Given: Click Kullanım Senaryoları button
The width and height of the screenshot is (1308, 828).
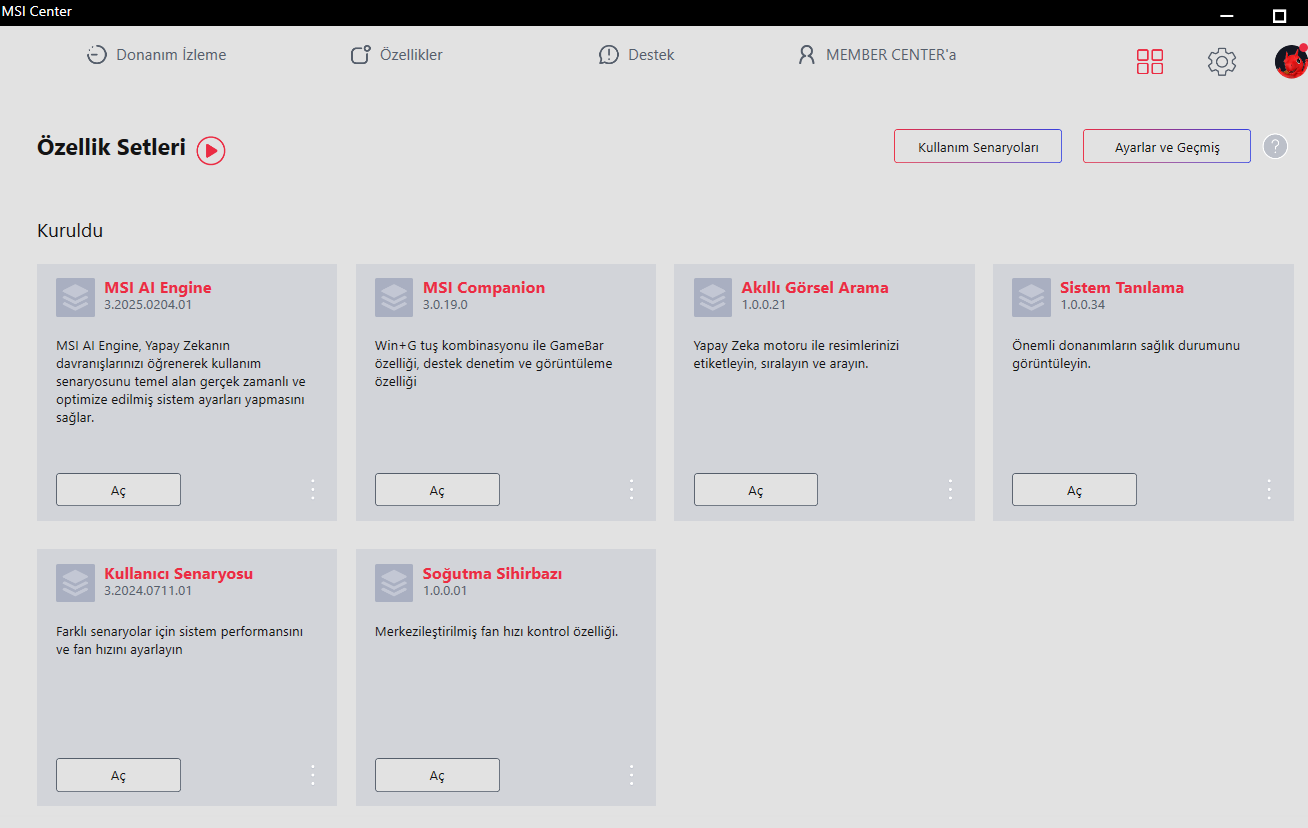Looking at the screenshot, I should [978, 146].
